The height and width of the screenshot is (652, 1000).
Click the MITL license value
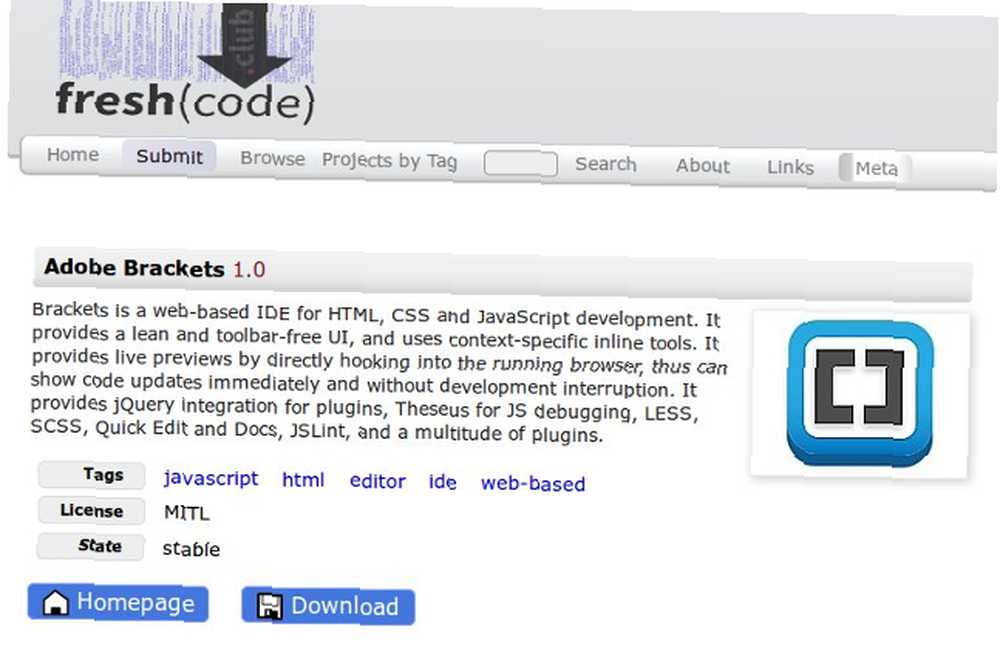click(x=187, y=512)
